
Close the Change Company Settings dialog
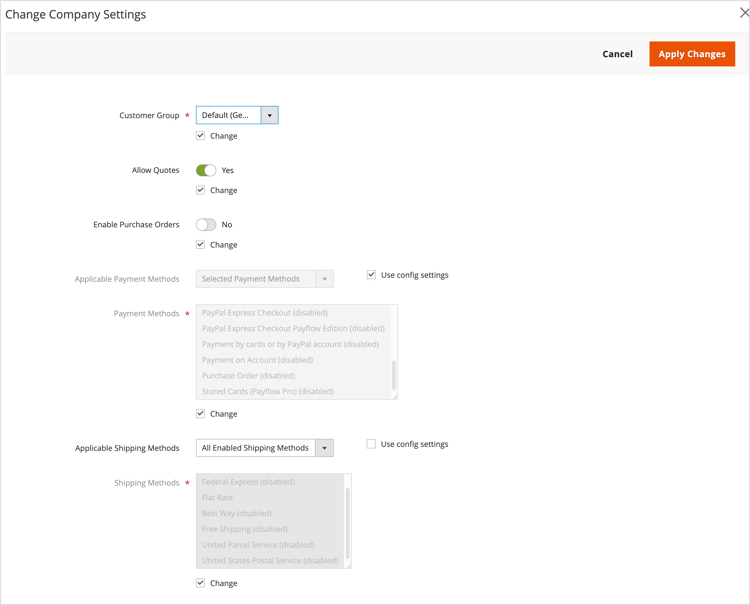click(744, 13)
